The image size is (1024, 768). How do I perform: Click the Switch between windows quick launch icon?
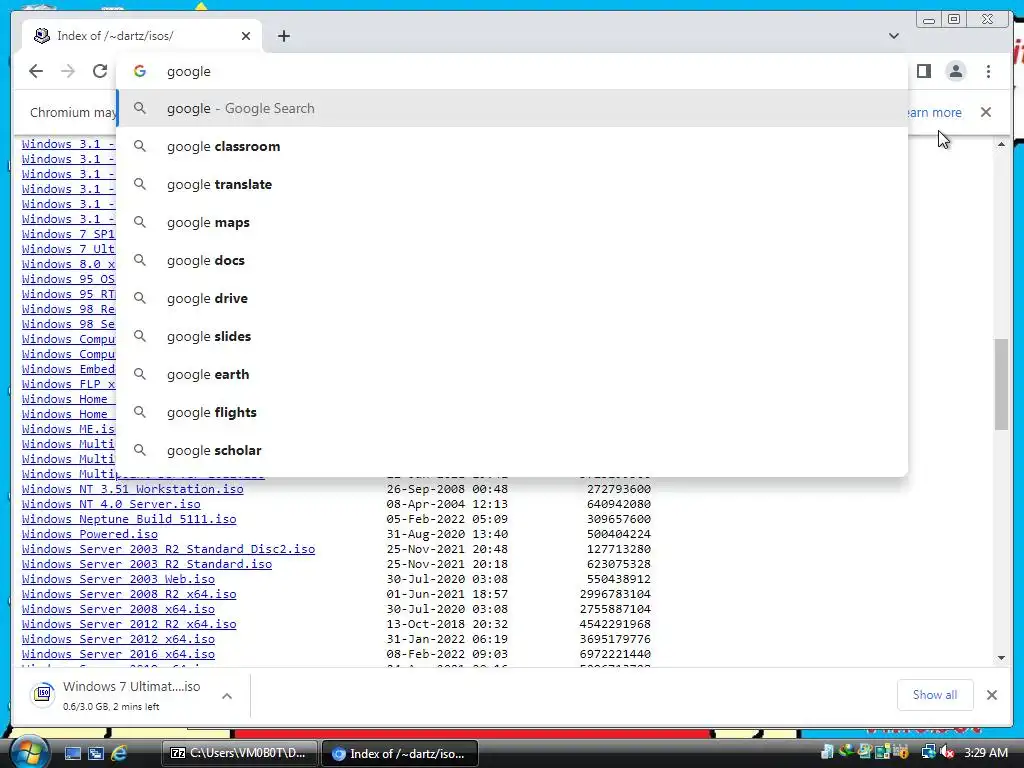(x=95, y=754)
